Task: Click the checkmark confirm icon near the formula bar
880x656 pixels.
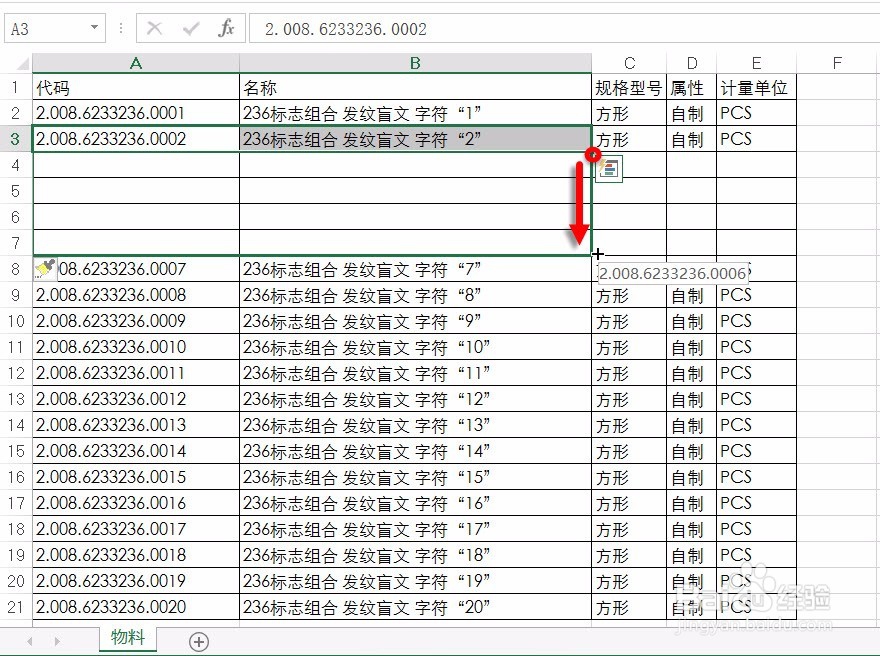Action: point(192,28)
